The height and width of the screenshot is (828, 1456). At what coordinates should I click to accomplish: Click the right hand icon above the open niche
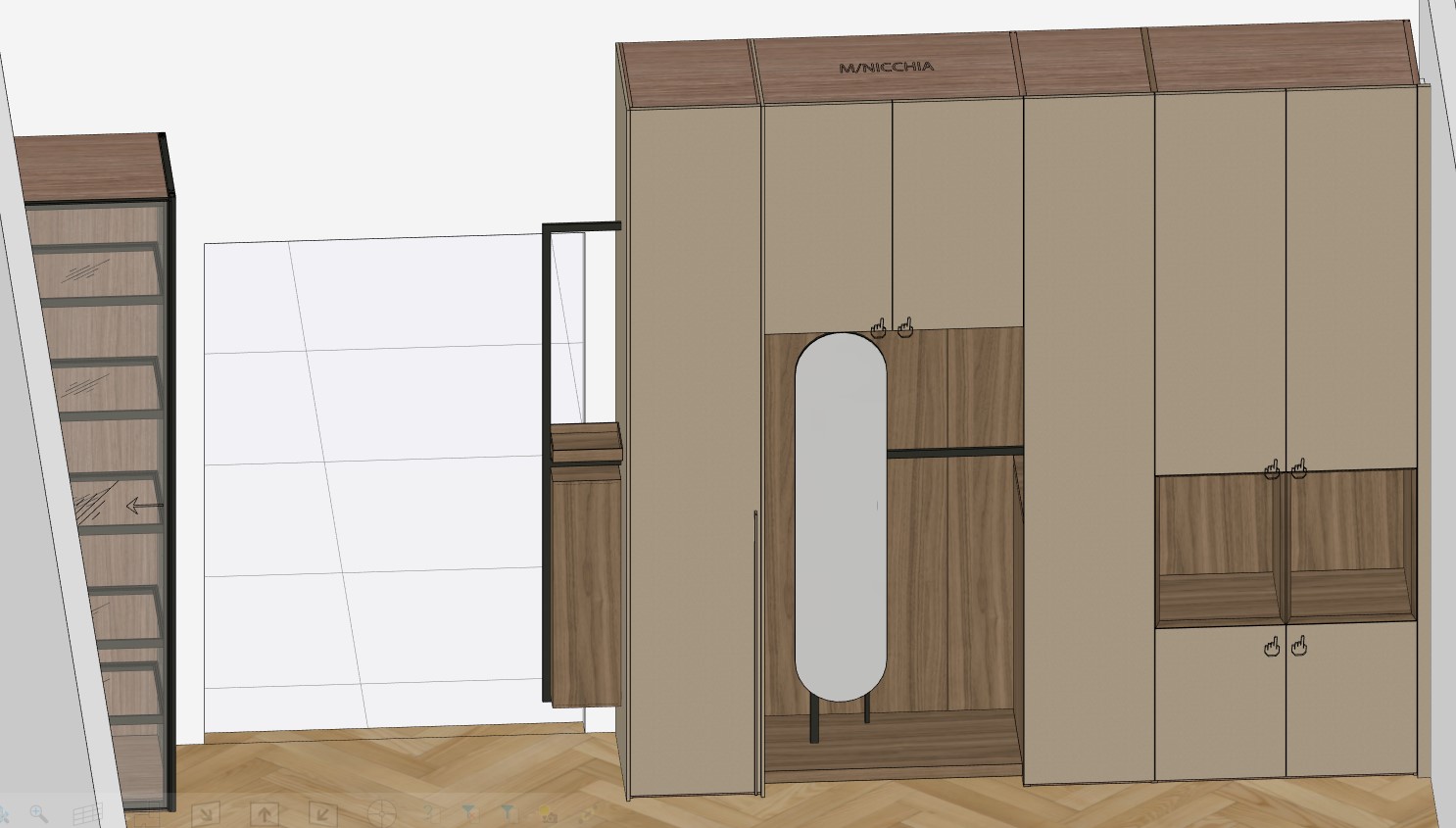click(x=1299, y=469)
